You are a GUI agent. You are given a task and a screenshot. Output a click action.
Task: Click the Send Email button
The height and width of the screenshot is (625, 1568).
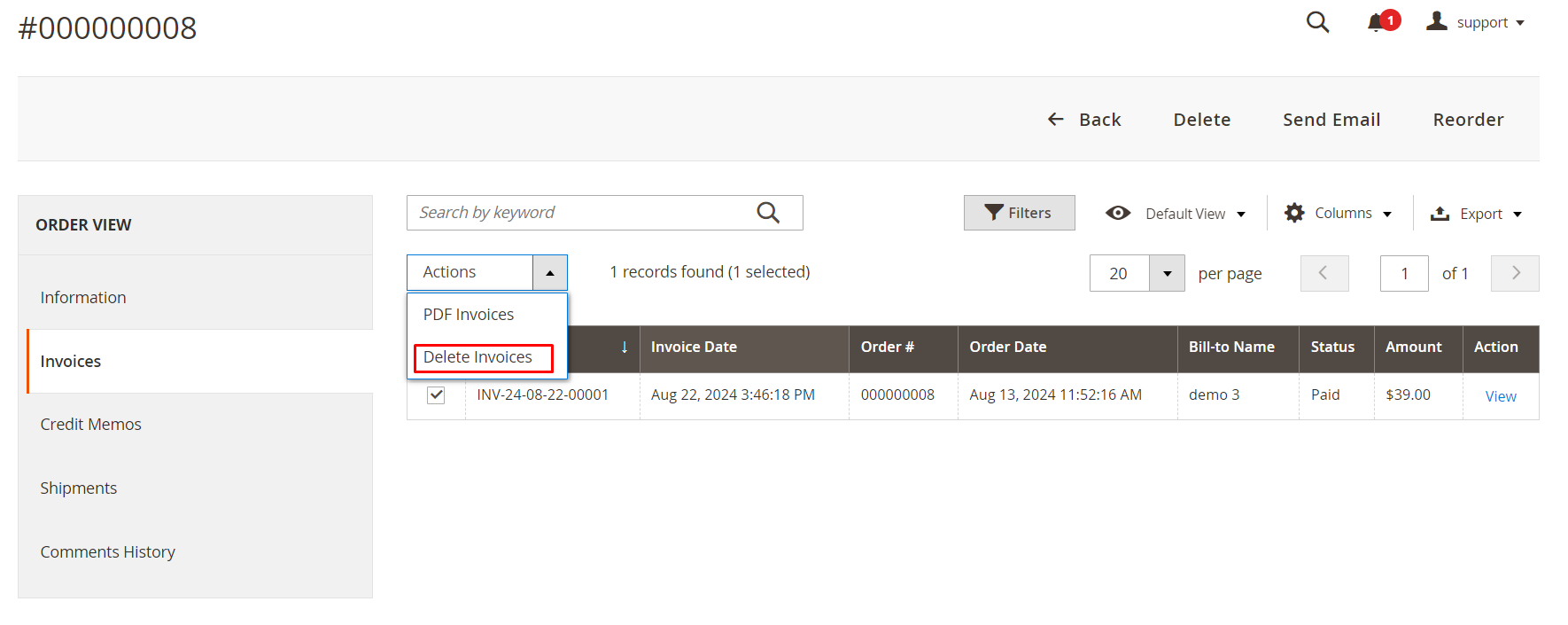tap(1331, 120)
